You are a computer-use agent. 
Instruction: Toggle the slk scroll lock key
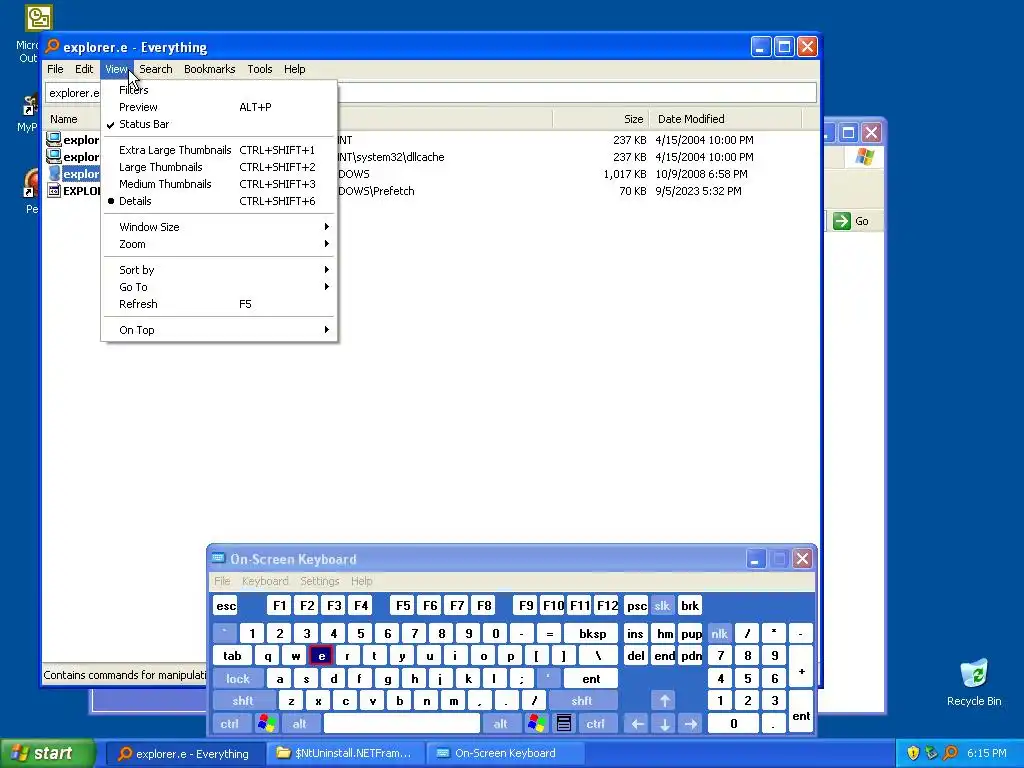pos(662,606)
